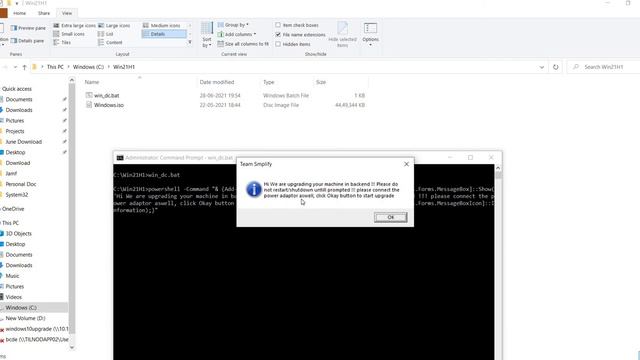Select New Volume (D:) in sidebar
Screen dimensions: 640x360
[25, 318]
